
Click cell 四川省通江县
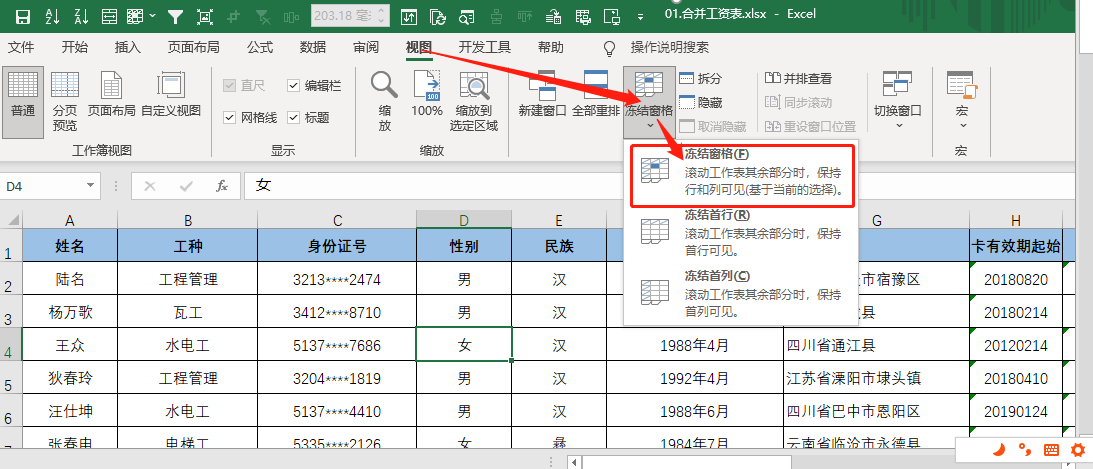point(876,345)
